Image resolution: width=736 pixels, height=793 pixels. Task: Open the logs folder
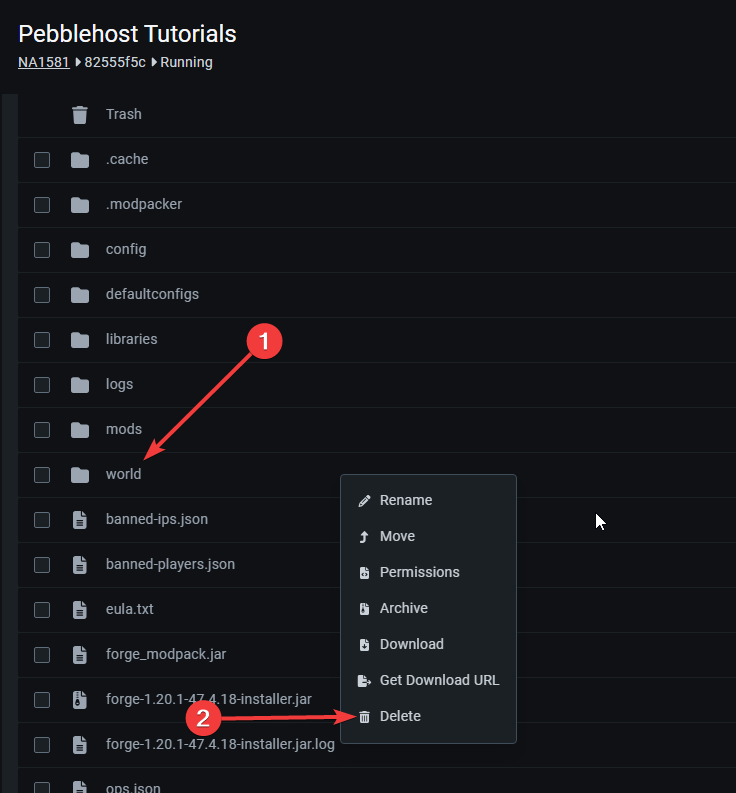119,384
